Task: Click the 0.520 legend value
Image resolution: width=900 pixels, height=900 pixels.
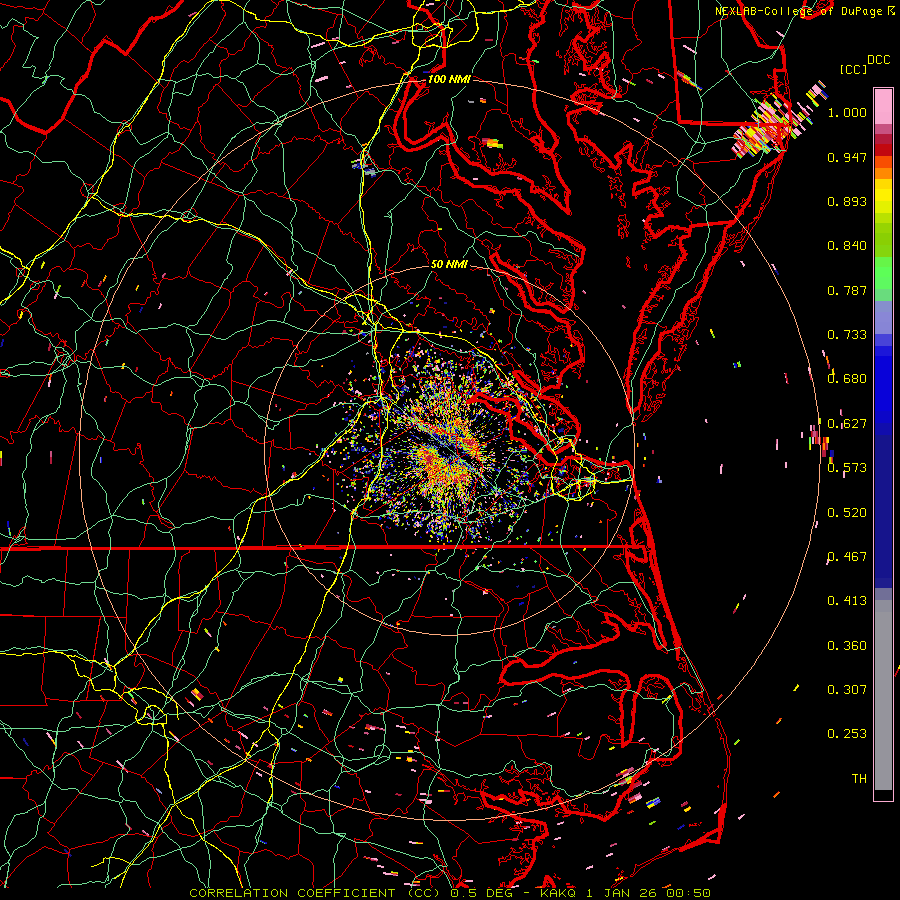Action: (847, 513)
